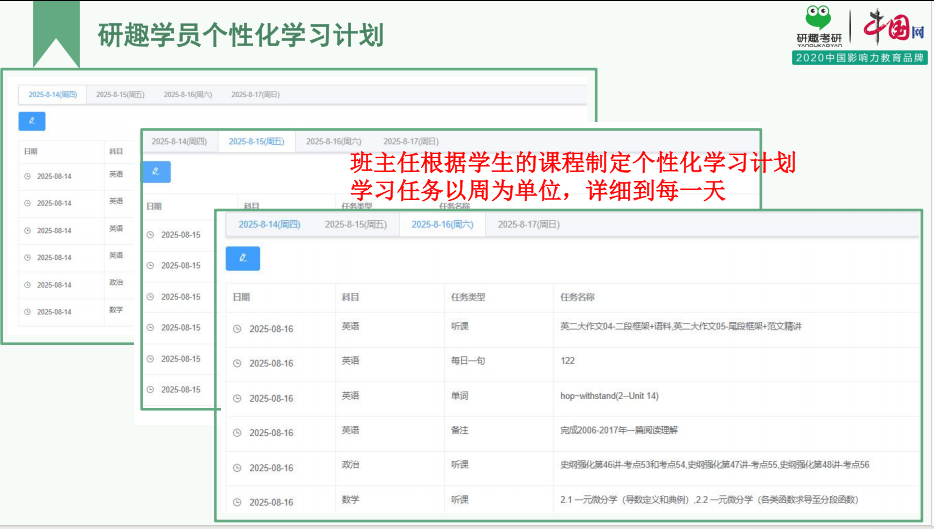Click the clock icon in the back window's 数学 row

coord(27,312)
